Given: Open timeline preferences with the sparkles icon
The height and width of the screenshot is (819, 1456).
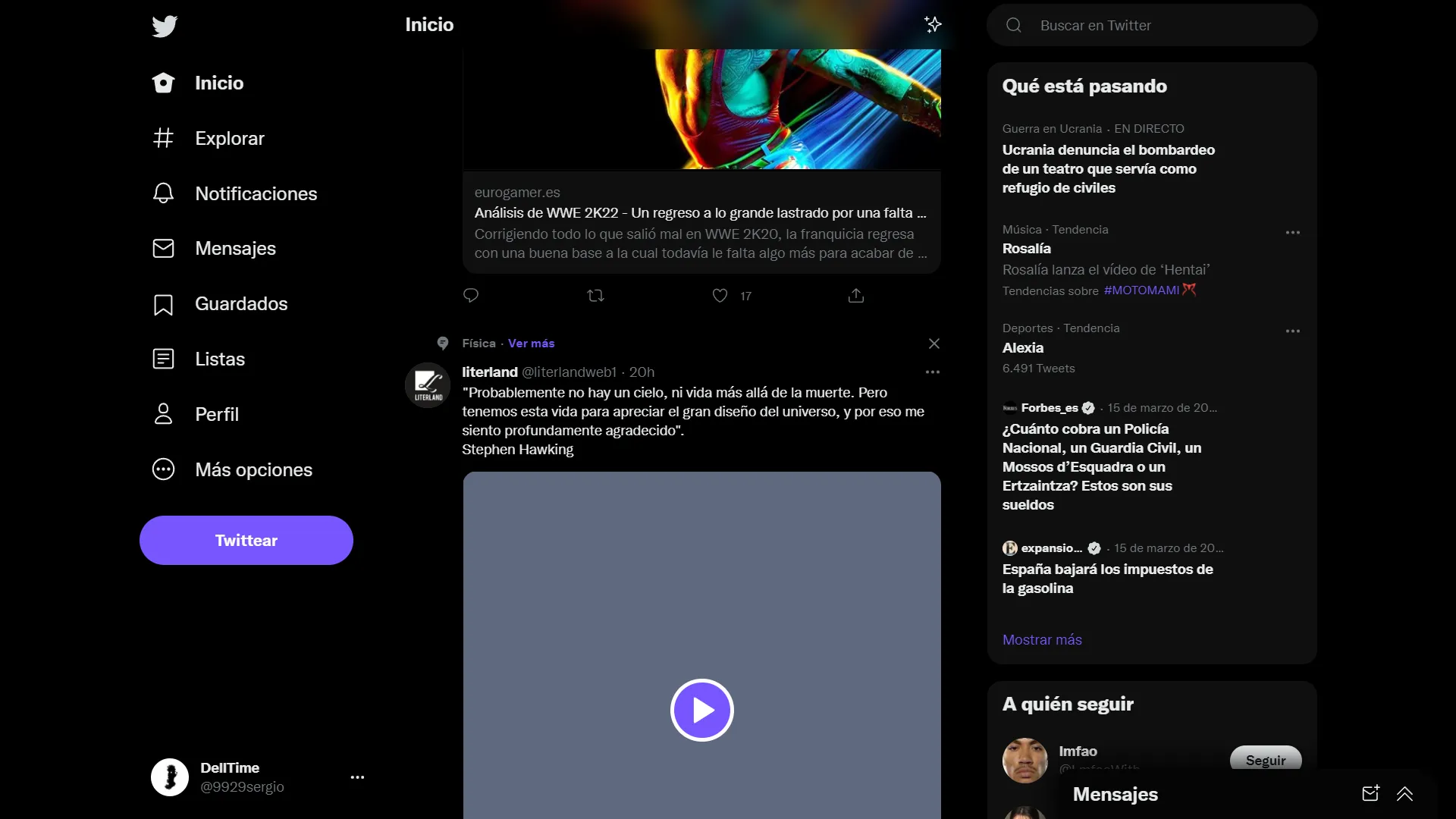Looking at the screenshot, I should pyautogui.click(x=933, y=24).
